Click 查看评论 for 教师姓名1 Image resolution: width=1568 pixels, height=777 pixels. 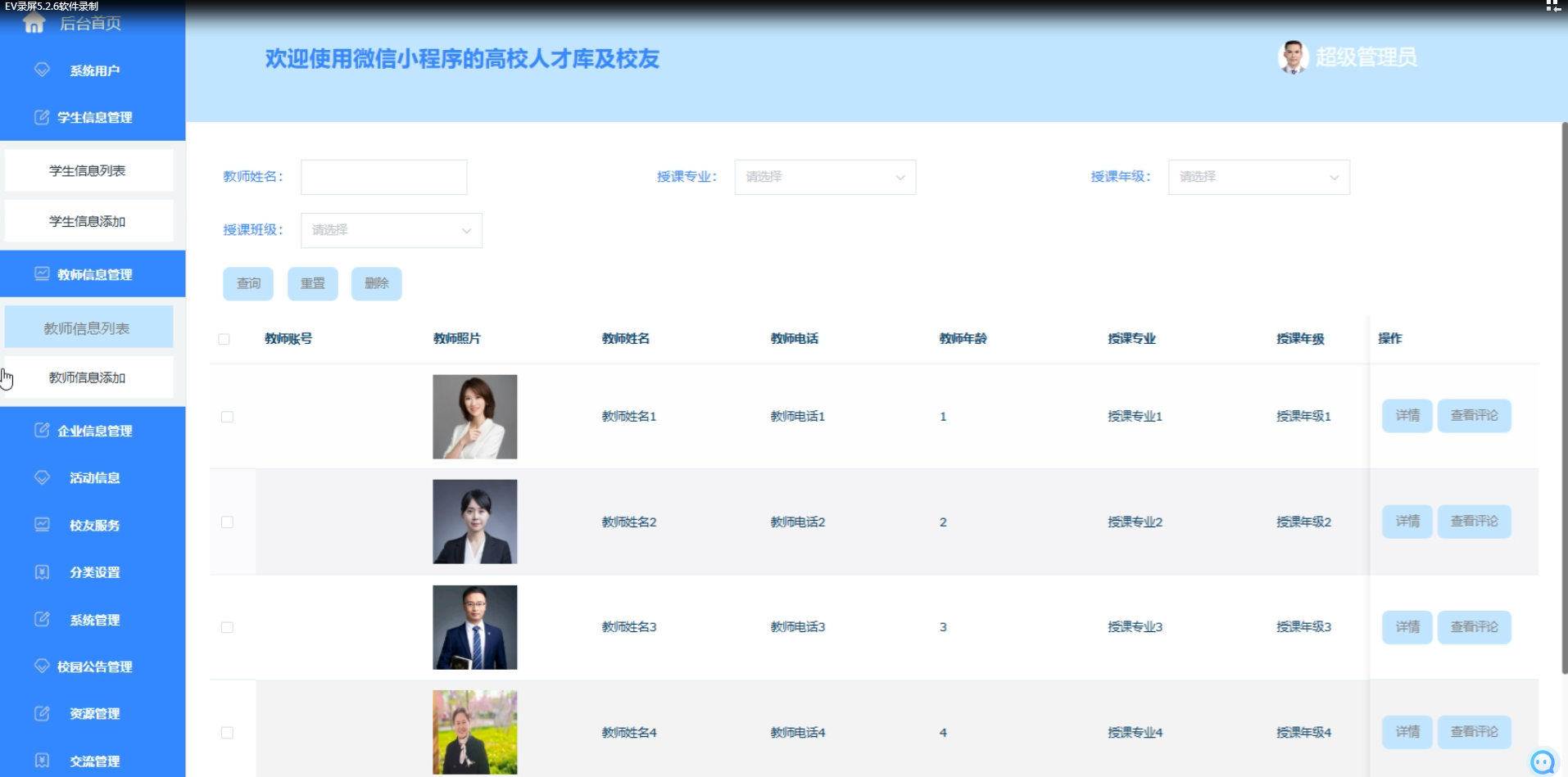tap(1474, 416)
